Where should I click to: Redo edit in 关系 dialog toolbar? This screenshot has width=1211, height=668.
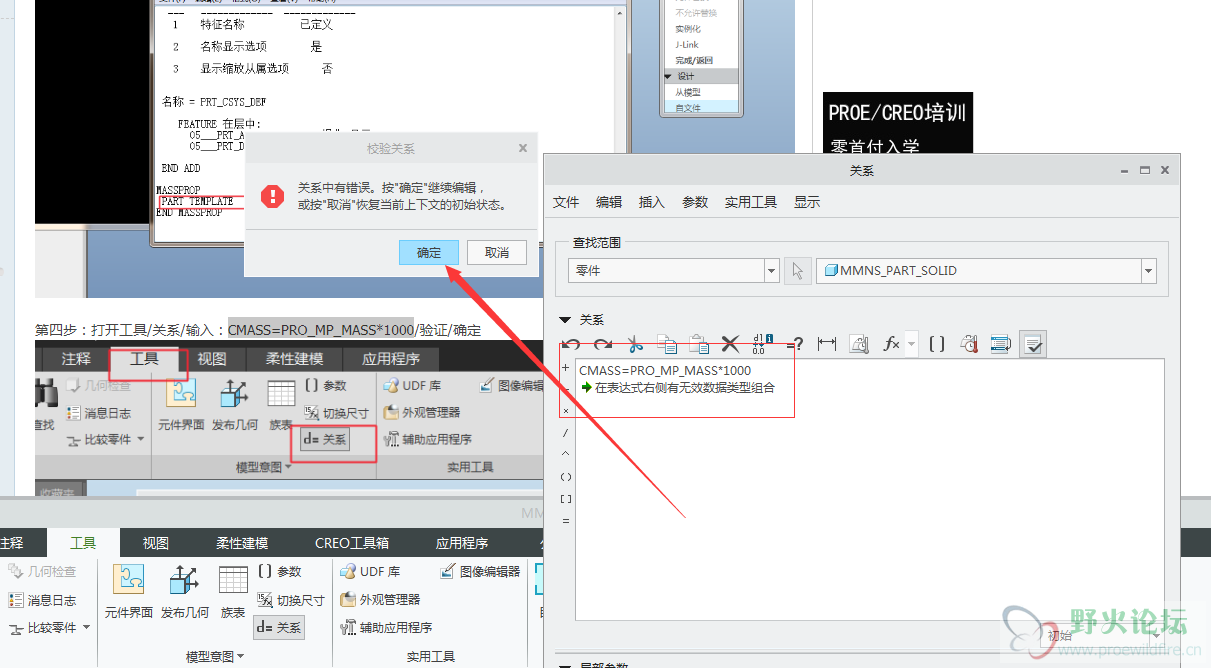(x=603, y=344)
